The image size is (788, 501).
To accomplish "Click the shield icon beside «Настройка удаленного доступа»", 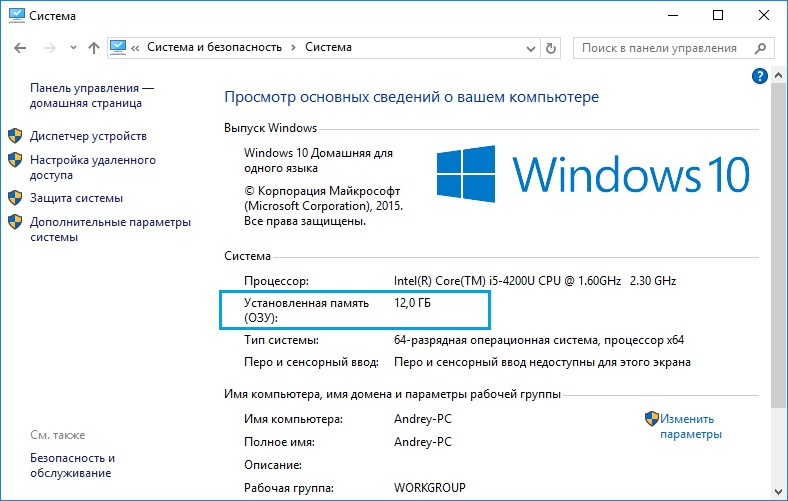I will 15,160.
